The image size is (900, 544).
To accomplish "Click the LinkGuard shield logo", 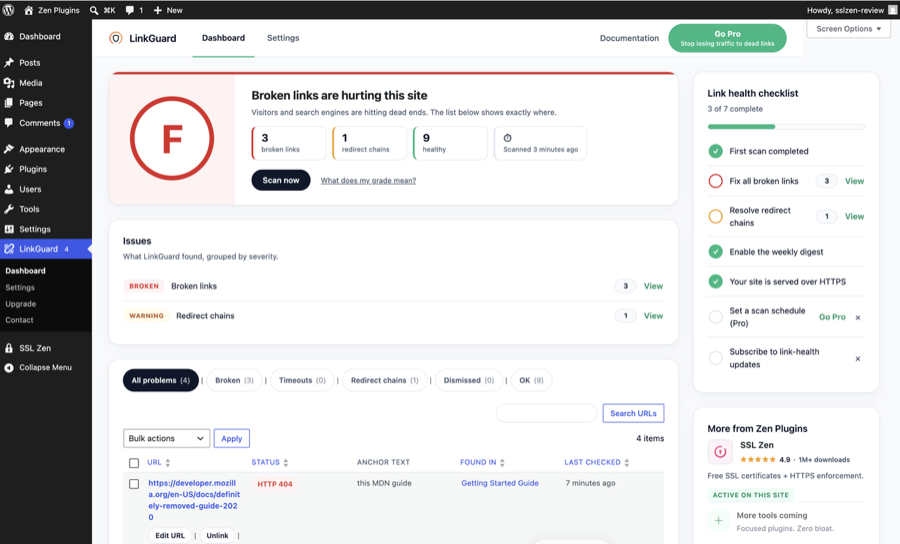I will (x=115, y=38).
